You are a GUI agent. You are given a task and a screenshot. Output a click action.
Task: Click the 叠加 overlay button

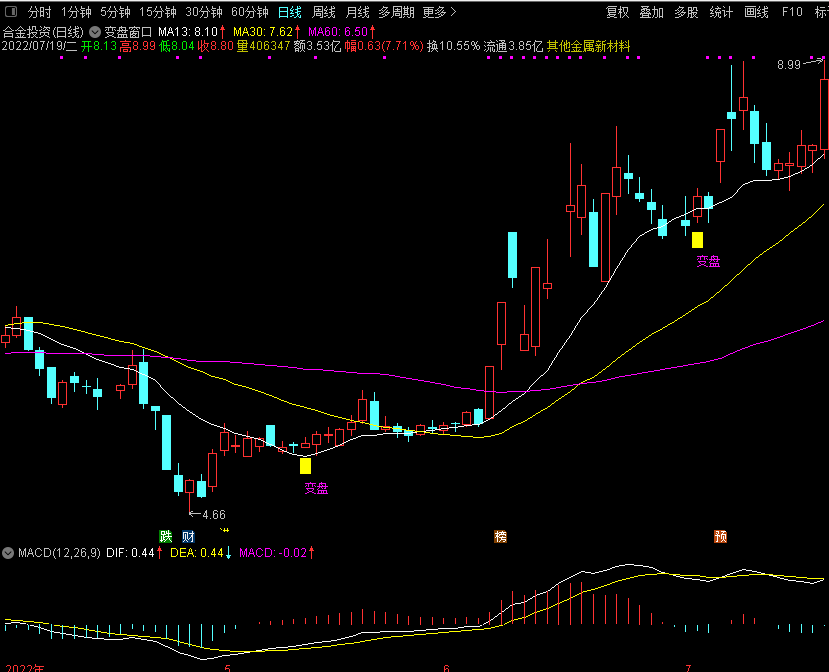(651, 12)
